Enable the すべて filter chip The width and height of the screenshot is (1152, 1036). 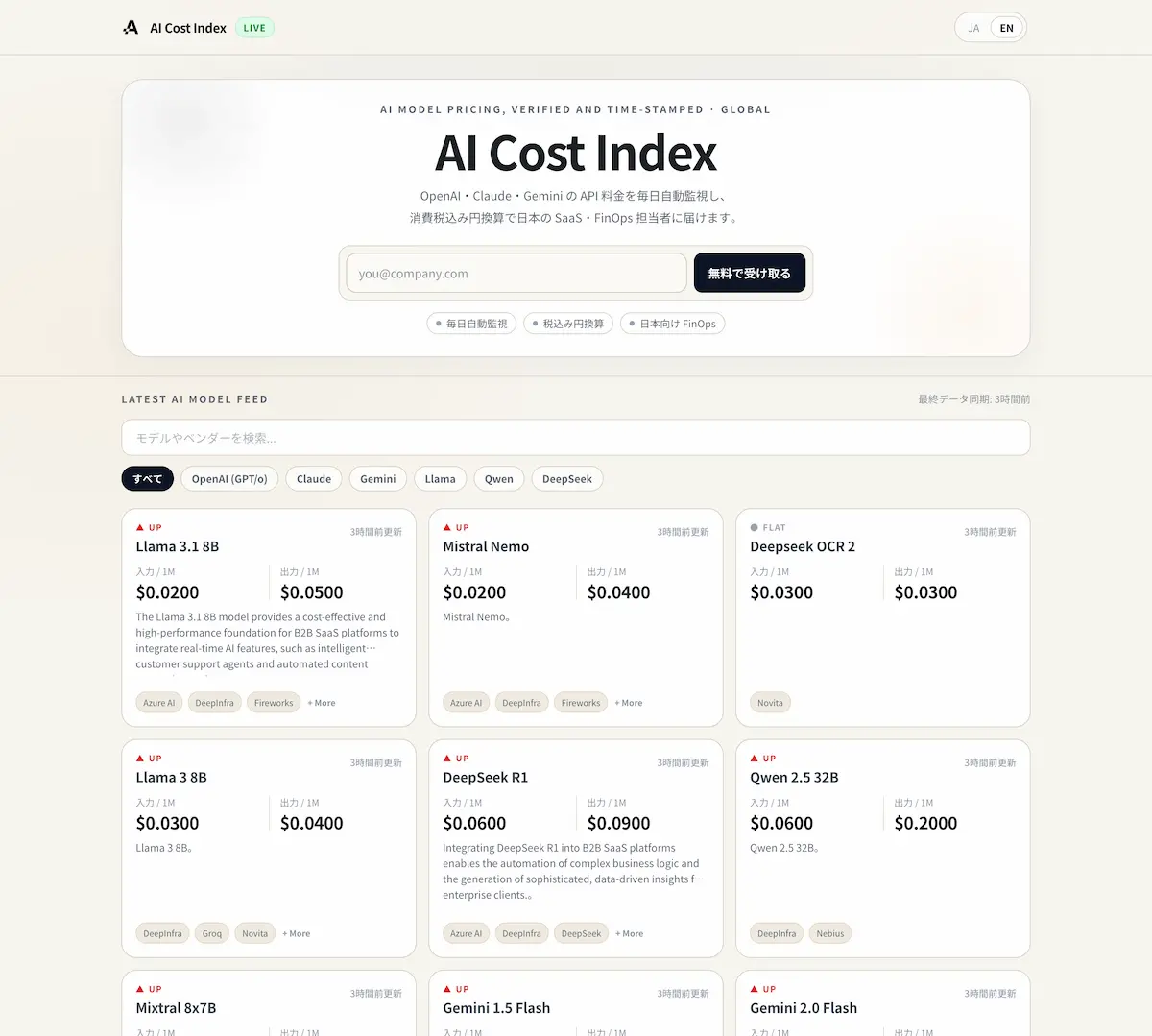point(147,478)
